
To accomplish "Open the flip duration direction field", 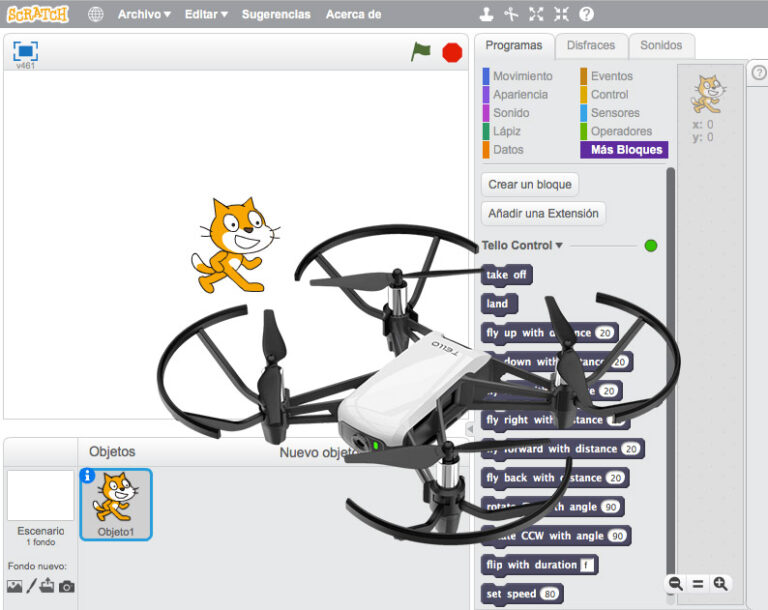I will [x=587, y=565].
